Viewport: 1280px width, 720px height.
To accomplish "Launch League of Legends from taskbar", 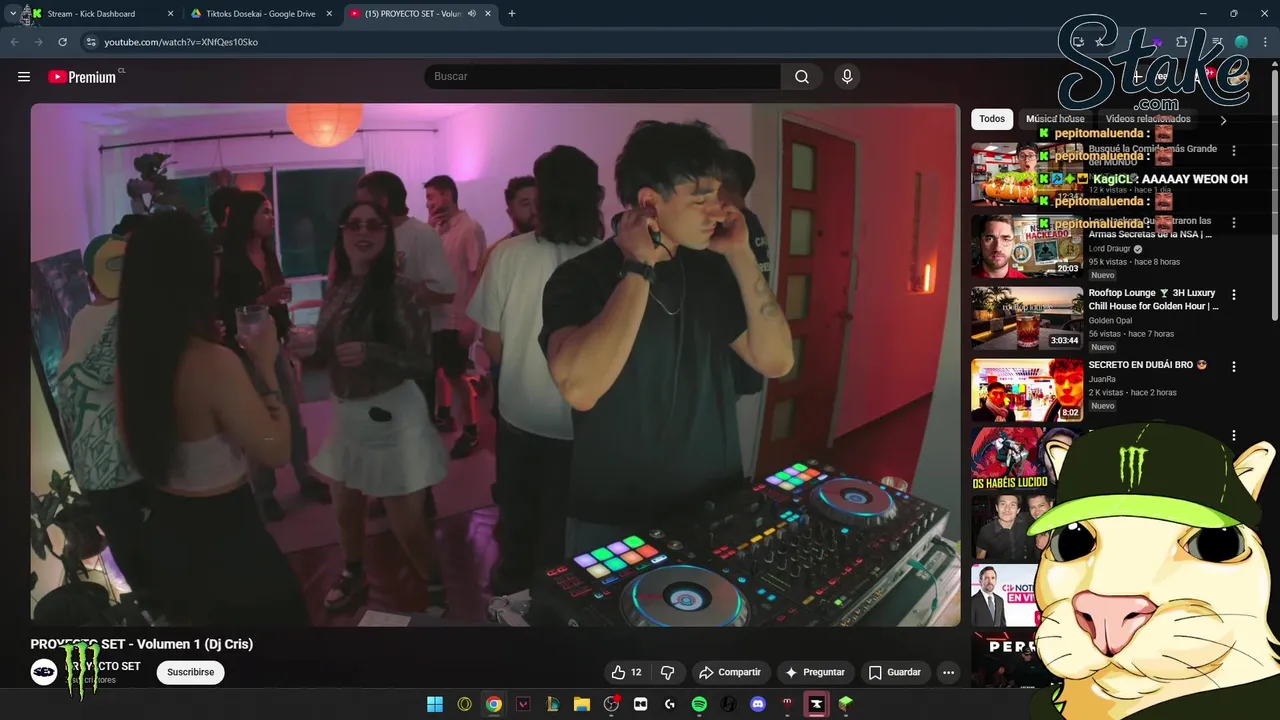I will click(x=552, y=704).
